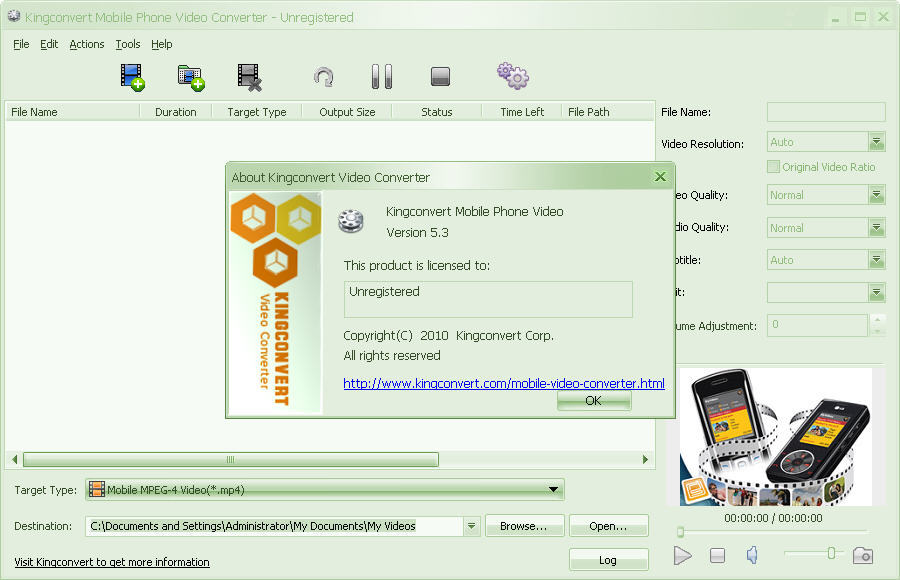The image size is (900, 580).
Task: Click the Copyright(C) 2010 Kingconvert Corp. text
Action: (448, 335)
